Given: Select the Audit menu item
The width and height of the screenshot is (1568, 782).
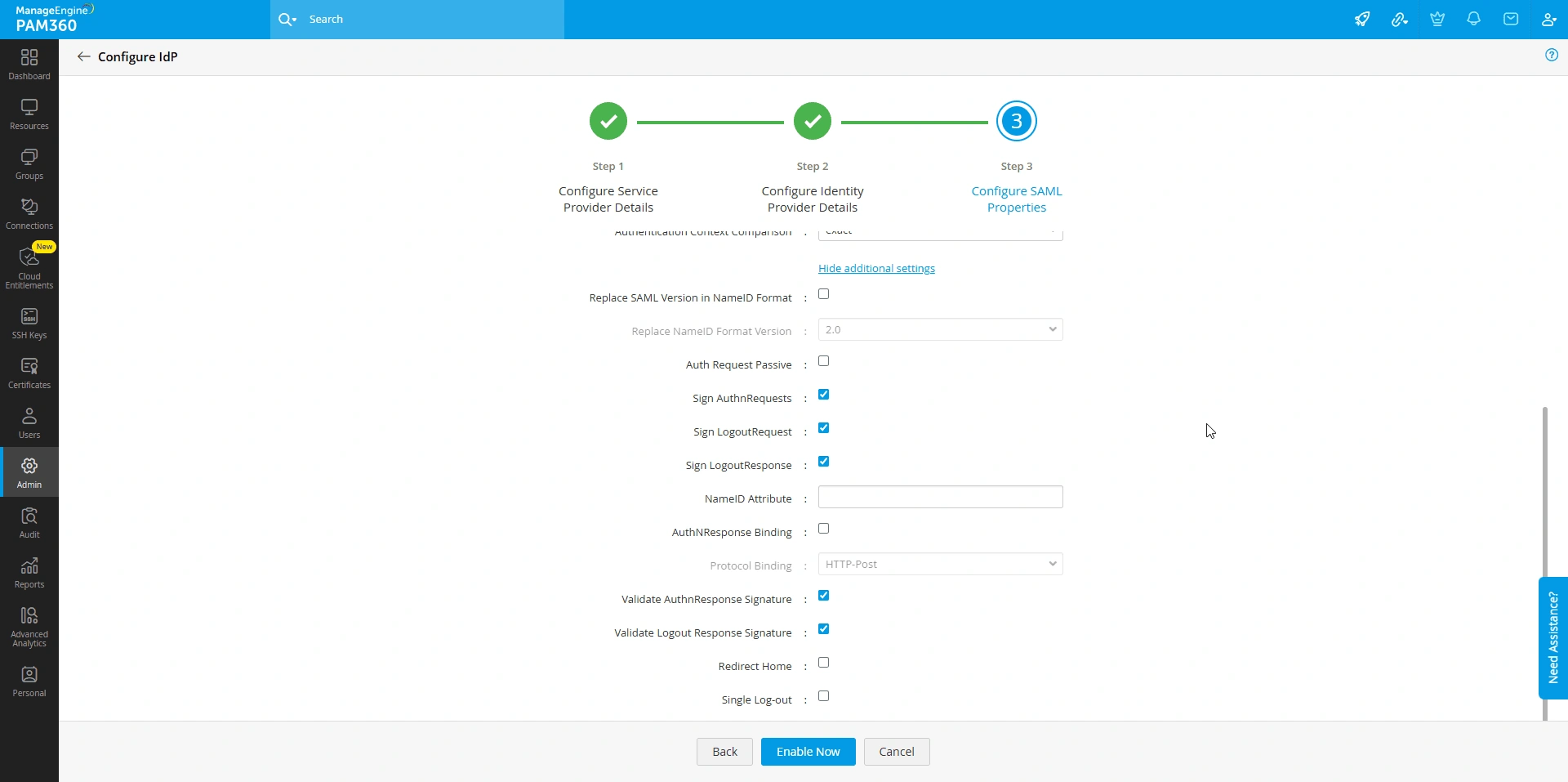Looking at the screenshot, I should [29, 523].
